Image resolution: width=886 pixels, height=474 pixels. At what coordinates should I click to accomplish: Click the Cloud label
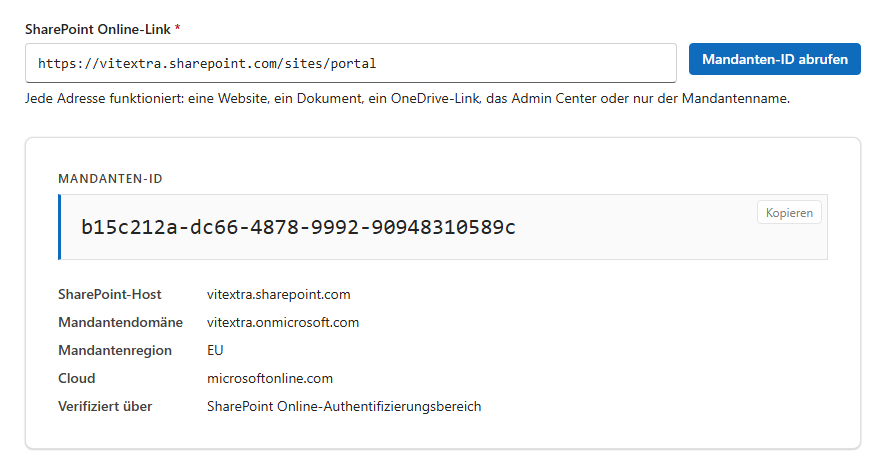click(x=76, y=379)
